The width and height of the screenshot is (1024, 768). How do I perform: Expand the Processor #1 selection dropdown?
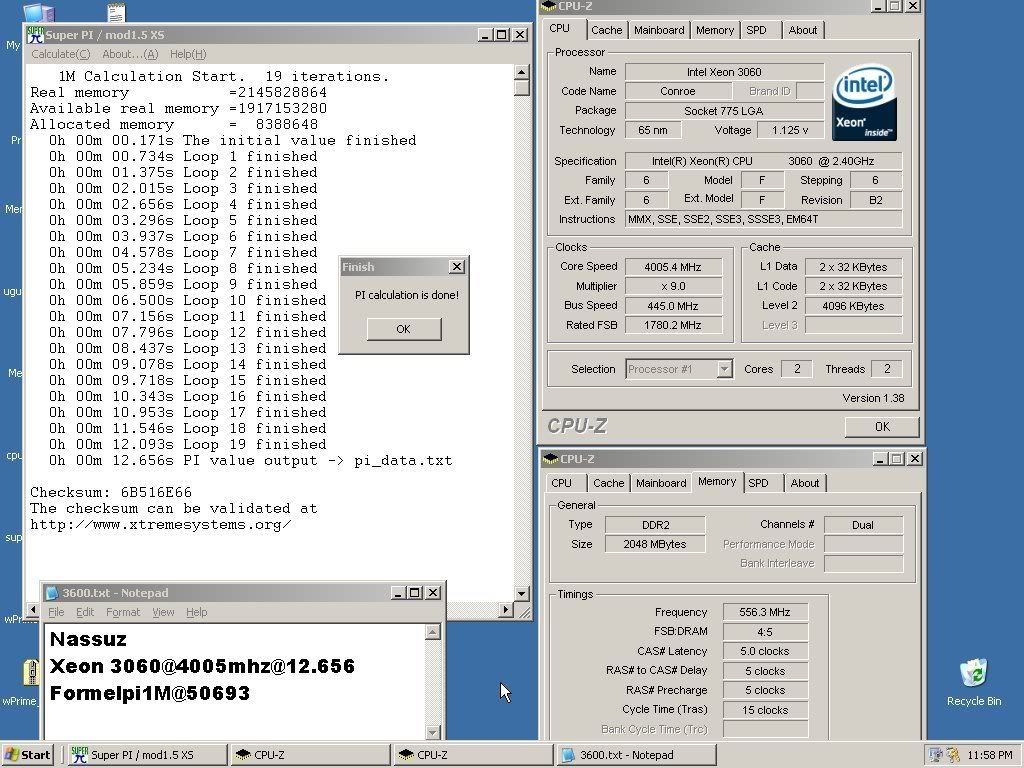(724, 369)
